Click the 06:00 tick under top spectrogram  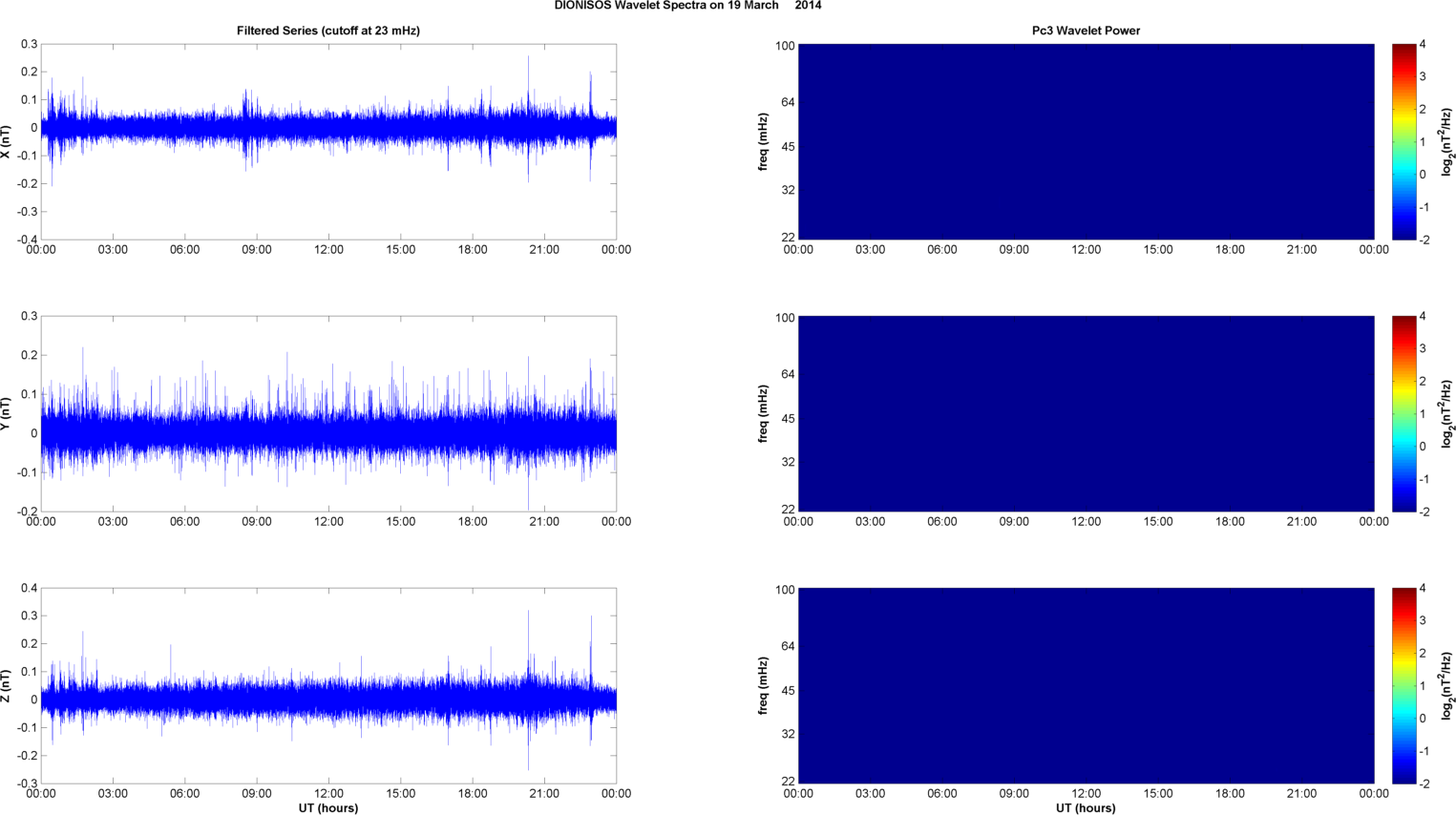pyautogui.click(x=942, y=250)
